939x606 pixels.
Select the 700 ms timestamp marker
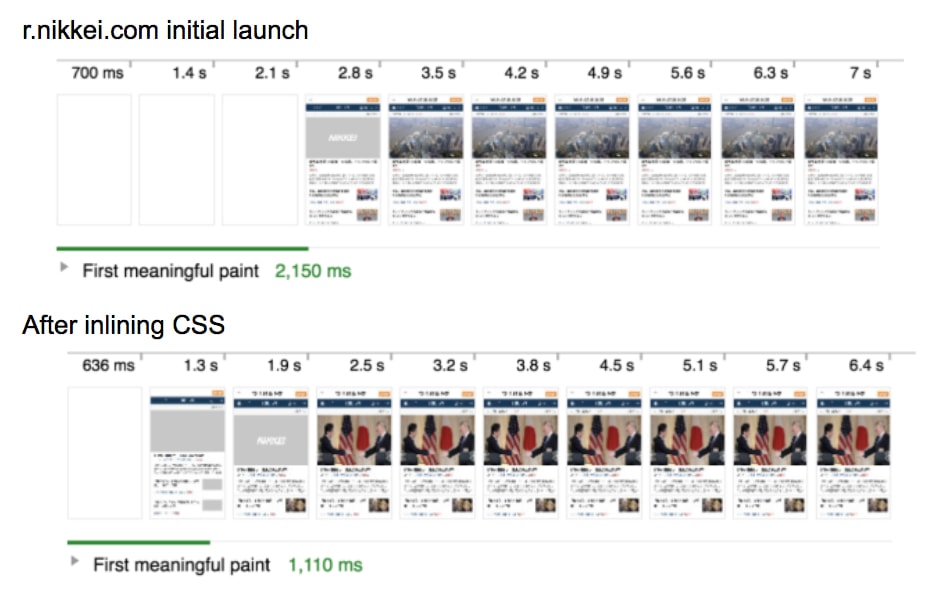[95, 72]
